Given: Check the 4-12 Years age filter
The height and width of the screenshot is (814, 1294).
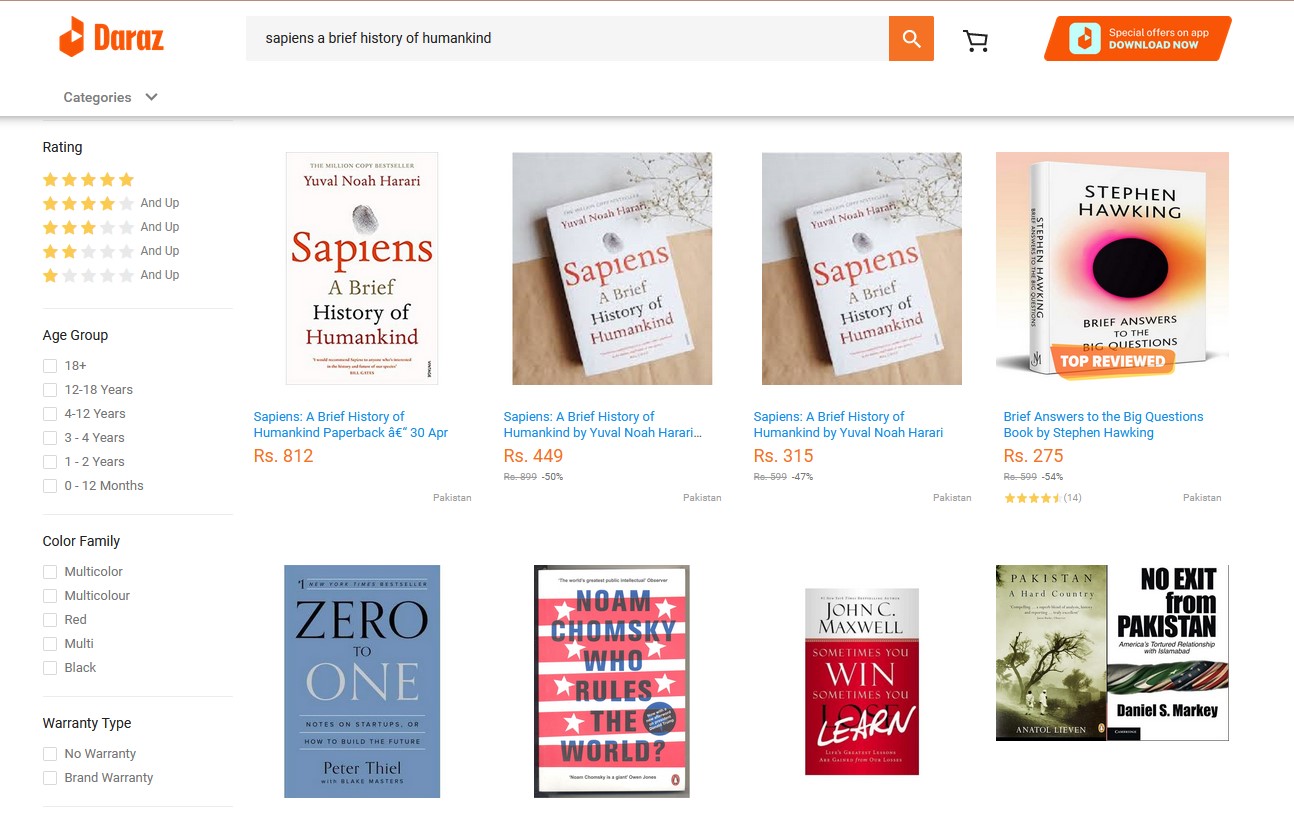Looking at the screenshot, I should [x=50, y=414].
